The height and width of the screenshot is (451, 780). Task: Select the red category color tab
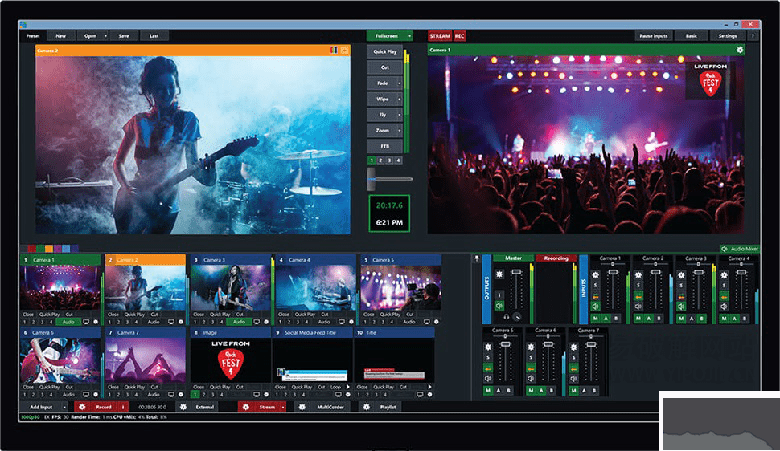coord(34,249)
